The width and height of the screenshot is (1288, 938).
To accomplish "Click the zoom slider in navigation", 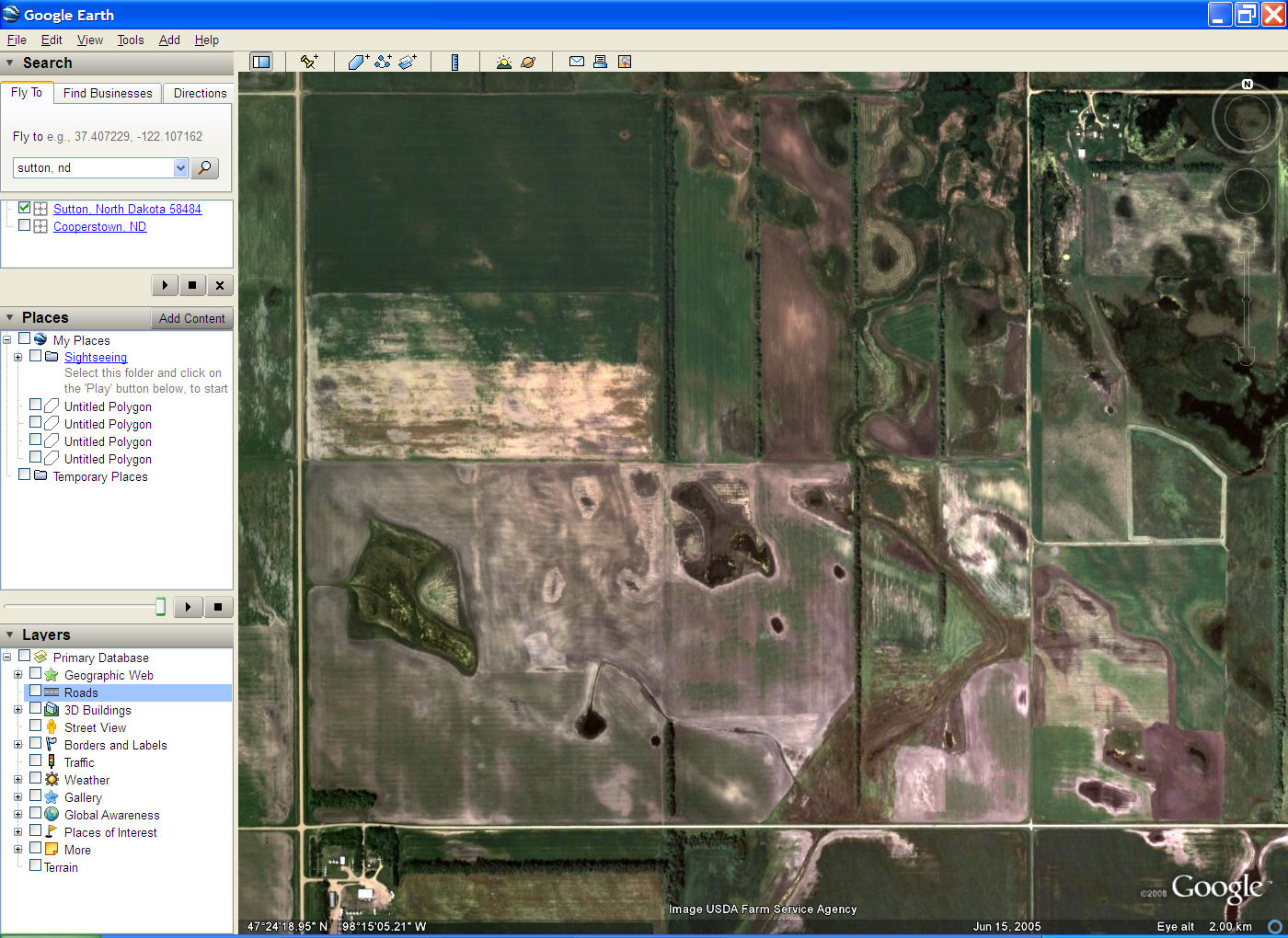I will tap(1247, 300).
